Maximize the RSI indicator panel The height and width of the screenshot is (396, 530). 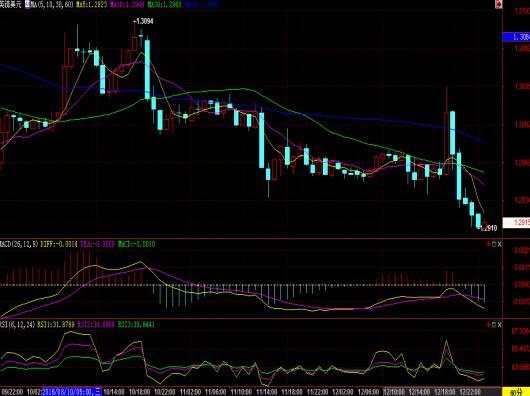pos(494,324)
